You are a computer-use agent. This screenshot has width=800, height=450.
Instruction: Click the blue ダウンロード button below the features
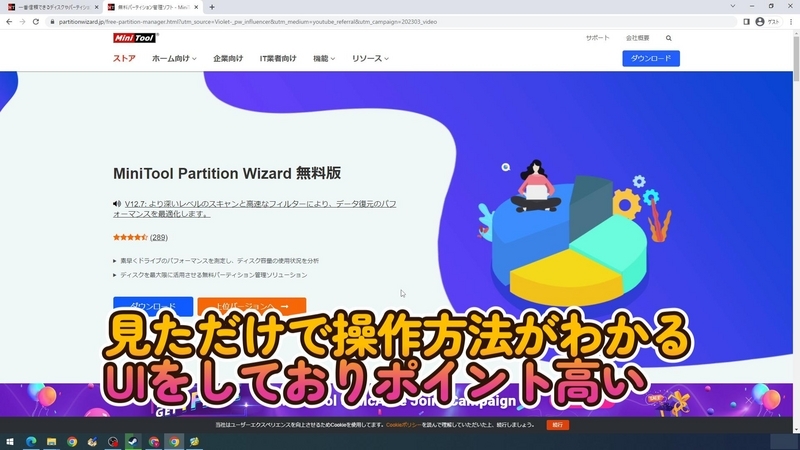(x=153, y=306)
